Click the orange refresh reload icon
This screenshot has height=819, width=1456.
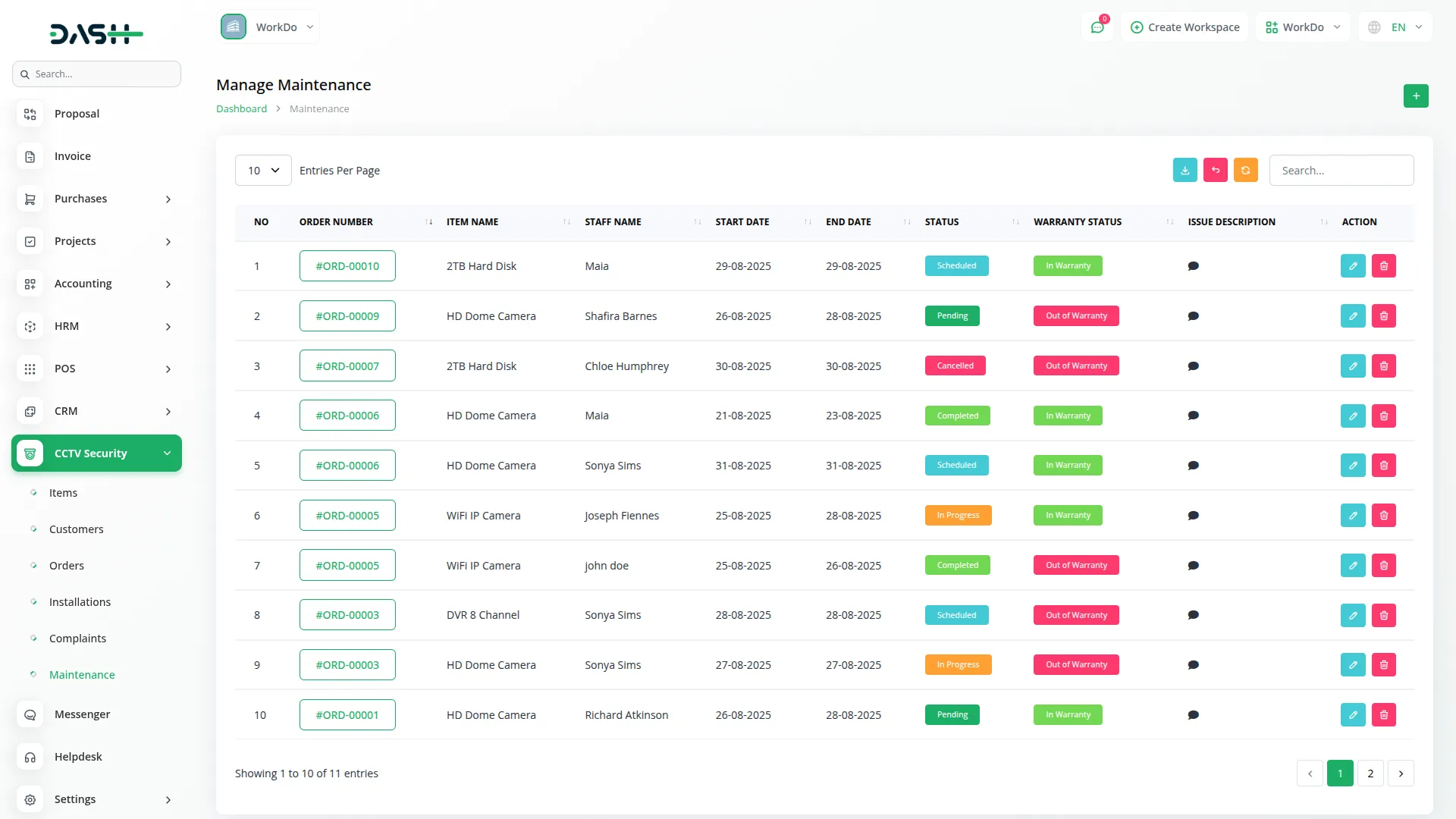point(1245,170)
